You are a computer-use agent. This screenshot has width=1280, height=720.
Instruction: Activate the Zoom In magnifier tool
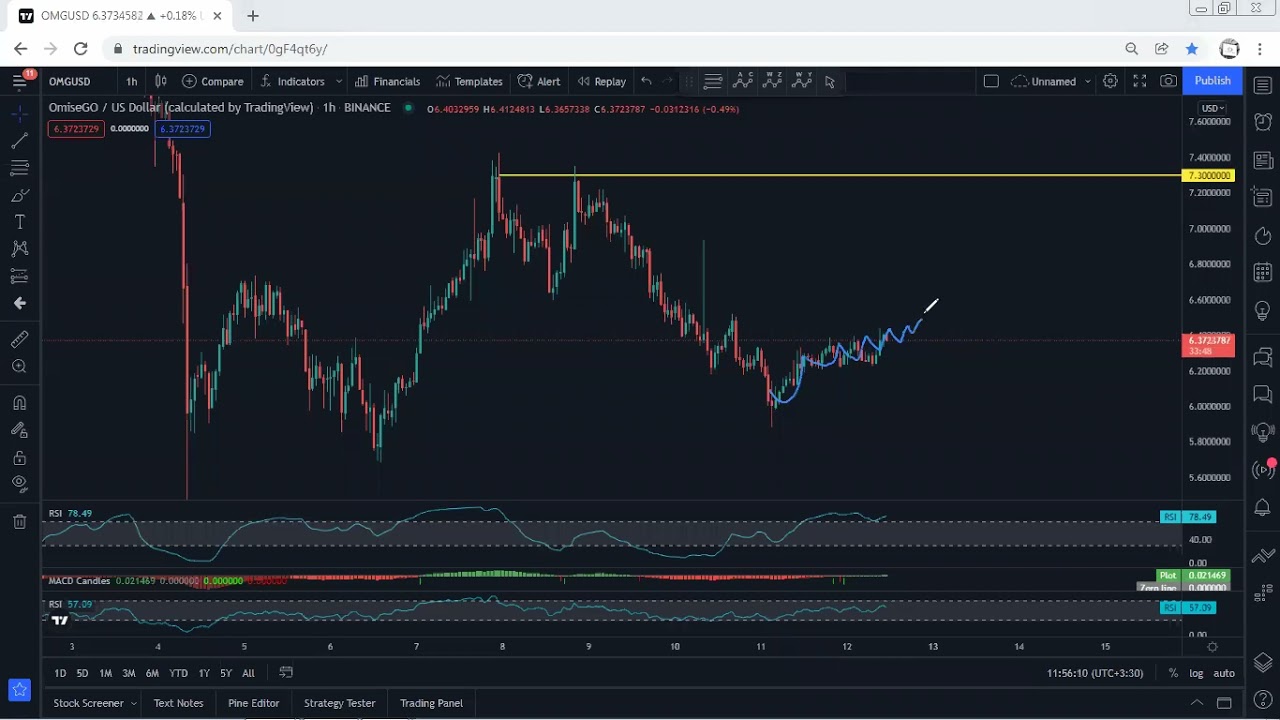pyautogui.click(x=19, y=367)
